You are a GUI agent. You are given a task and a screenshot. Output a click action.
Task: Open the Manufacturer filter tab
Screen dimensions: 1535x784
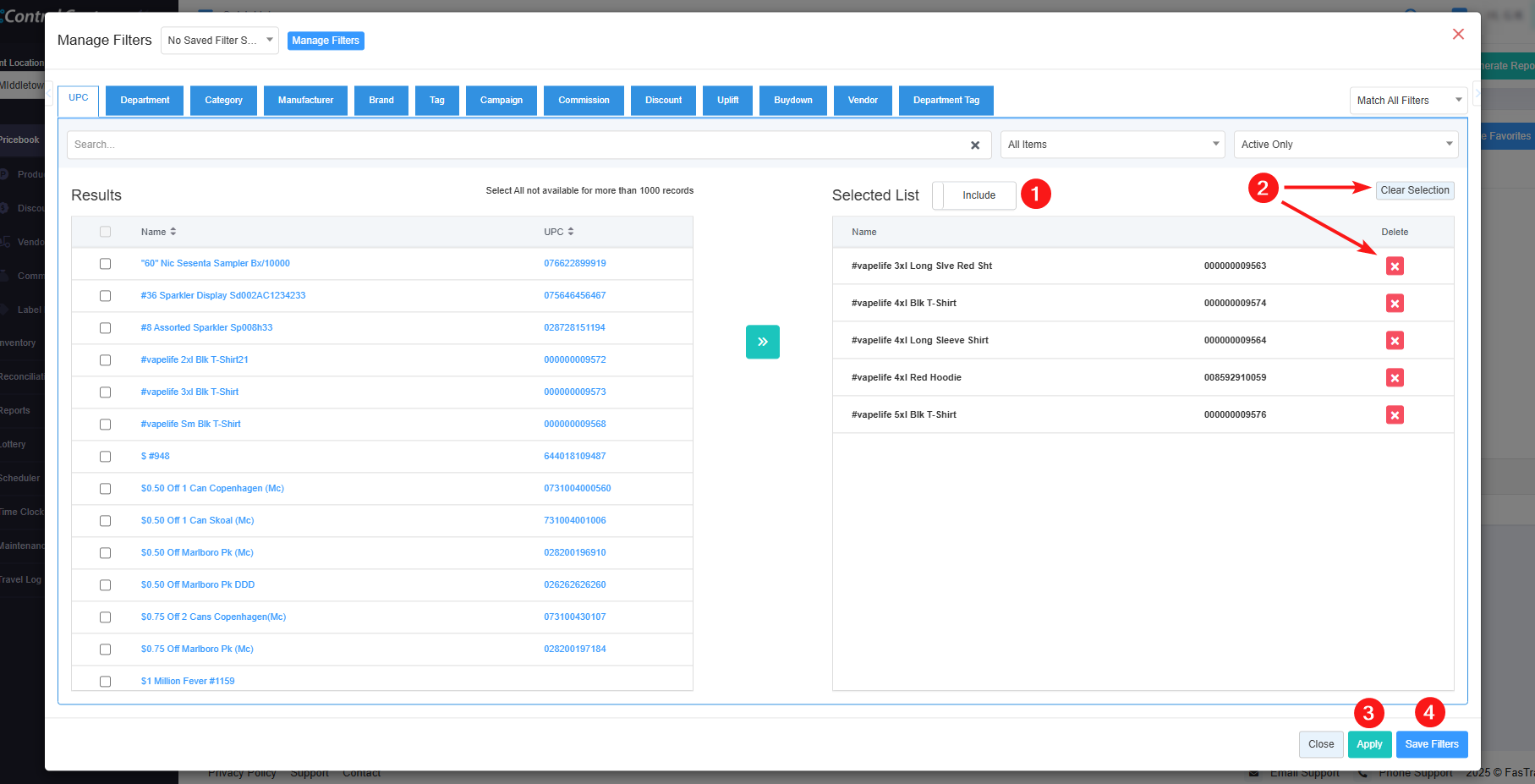(305, 101)
